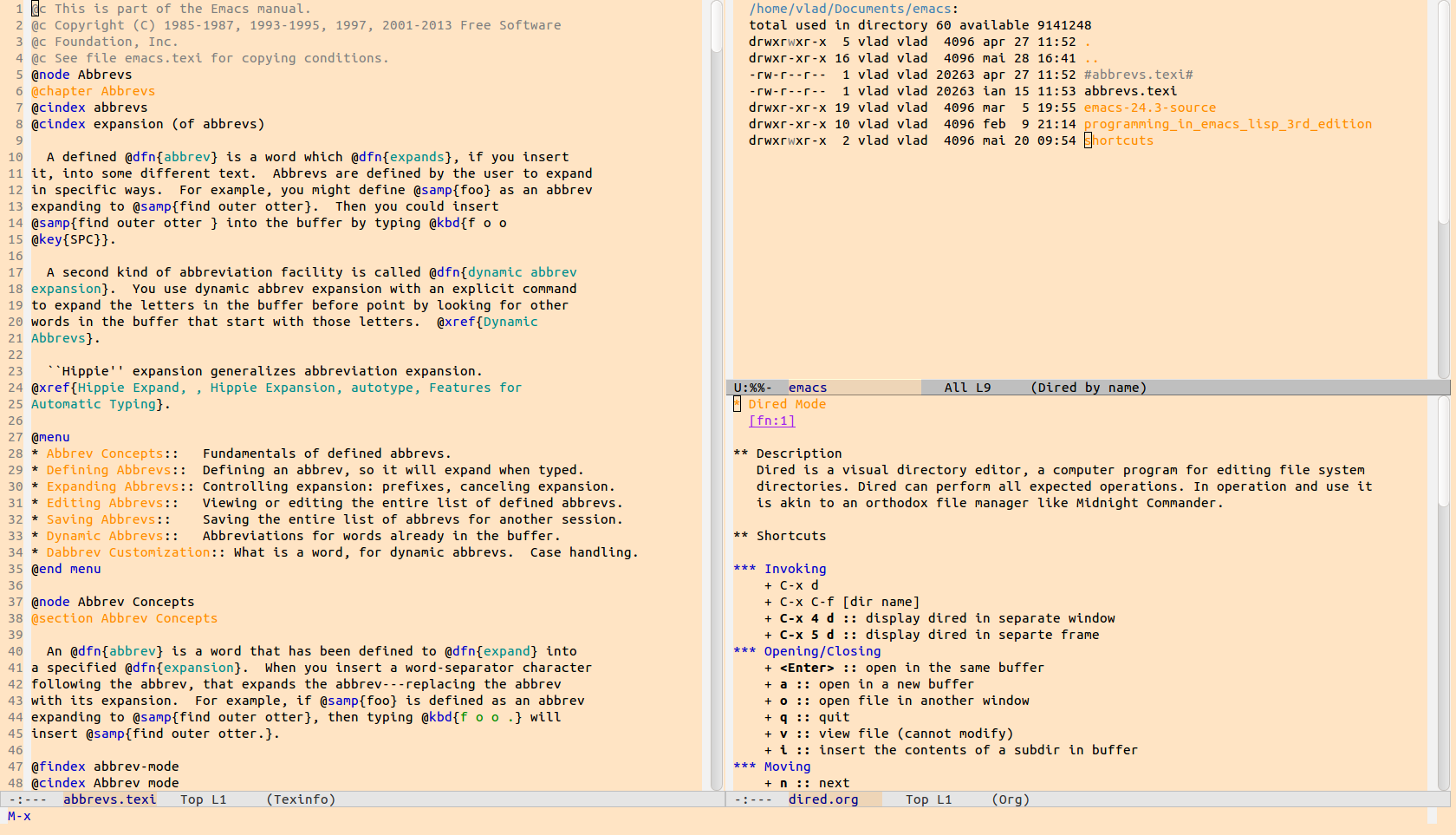Click the scrollbar of the dired window
The width and height of the screenshot is (1456, 835).
[1444, 189]
